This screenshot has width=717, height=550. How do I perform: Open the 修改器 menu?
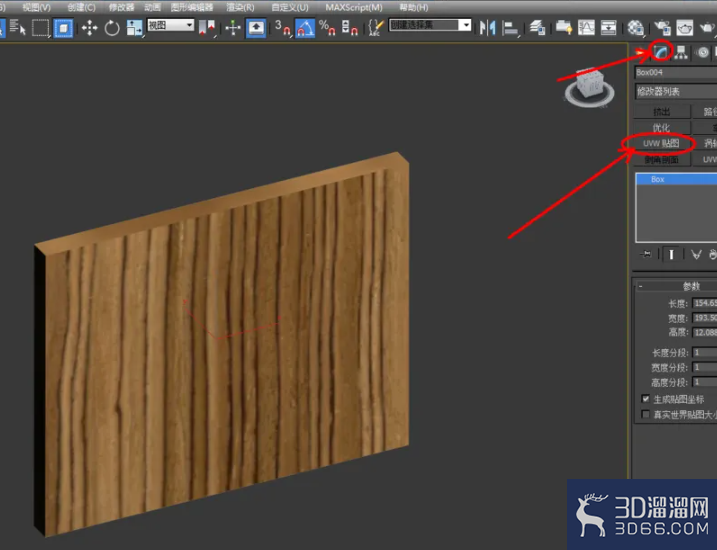point(122,7)
